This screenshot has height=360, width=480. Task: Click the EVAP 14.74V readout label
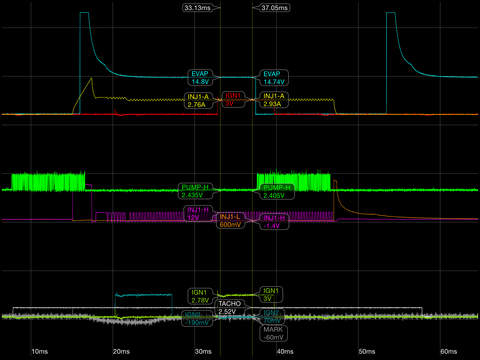point(274,78)
